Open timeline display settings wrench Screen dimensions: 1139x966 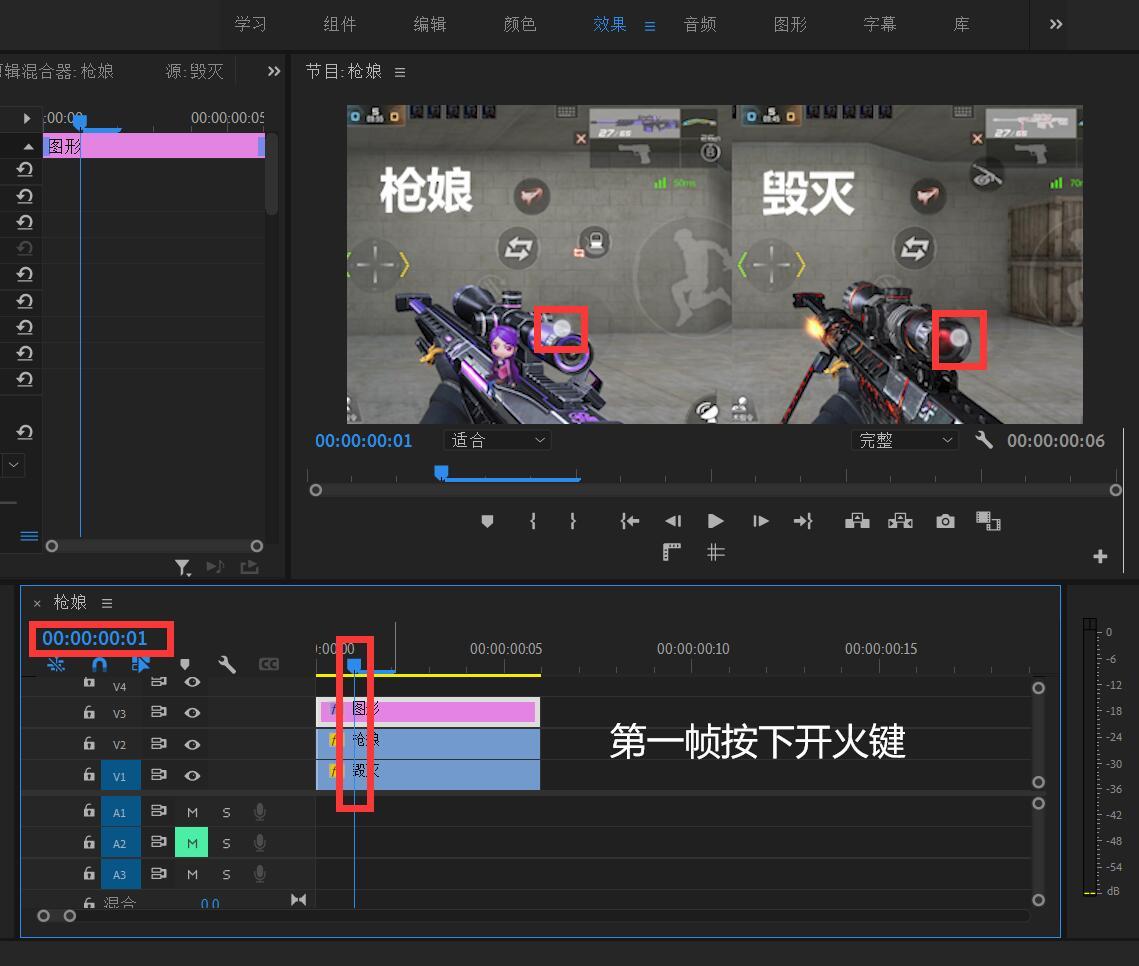(227, 664)
